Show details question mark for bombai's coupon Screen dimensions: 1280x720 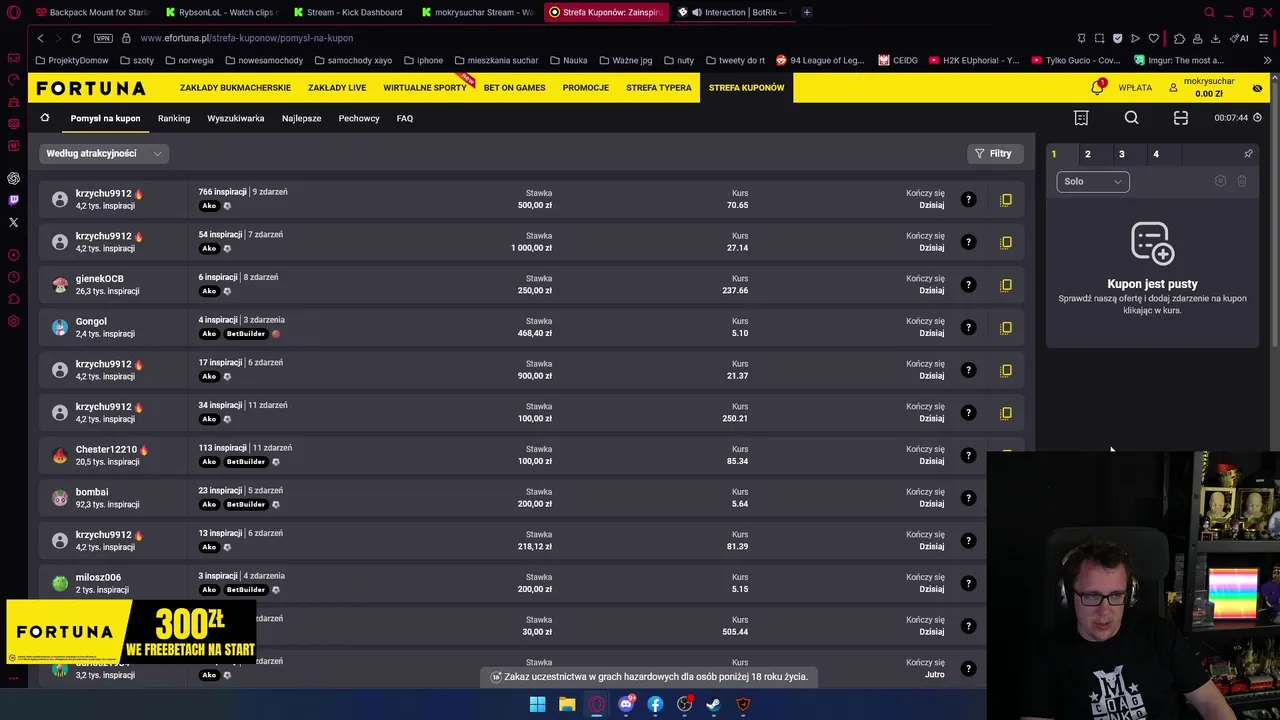968,498
